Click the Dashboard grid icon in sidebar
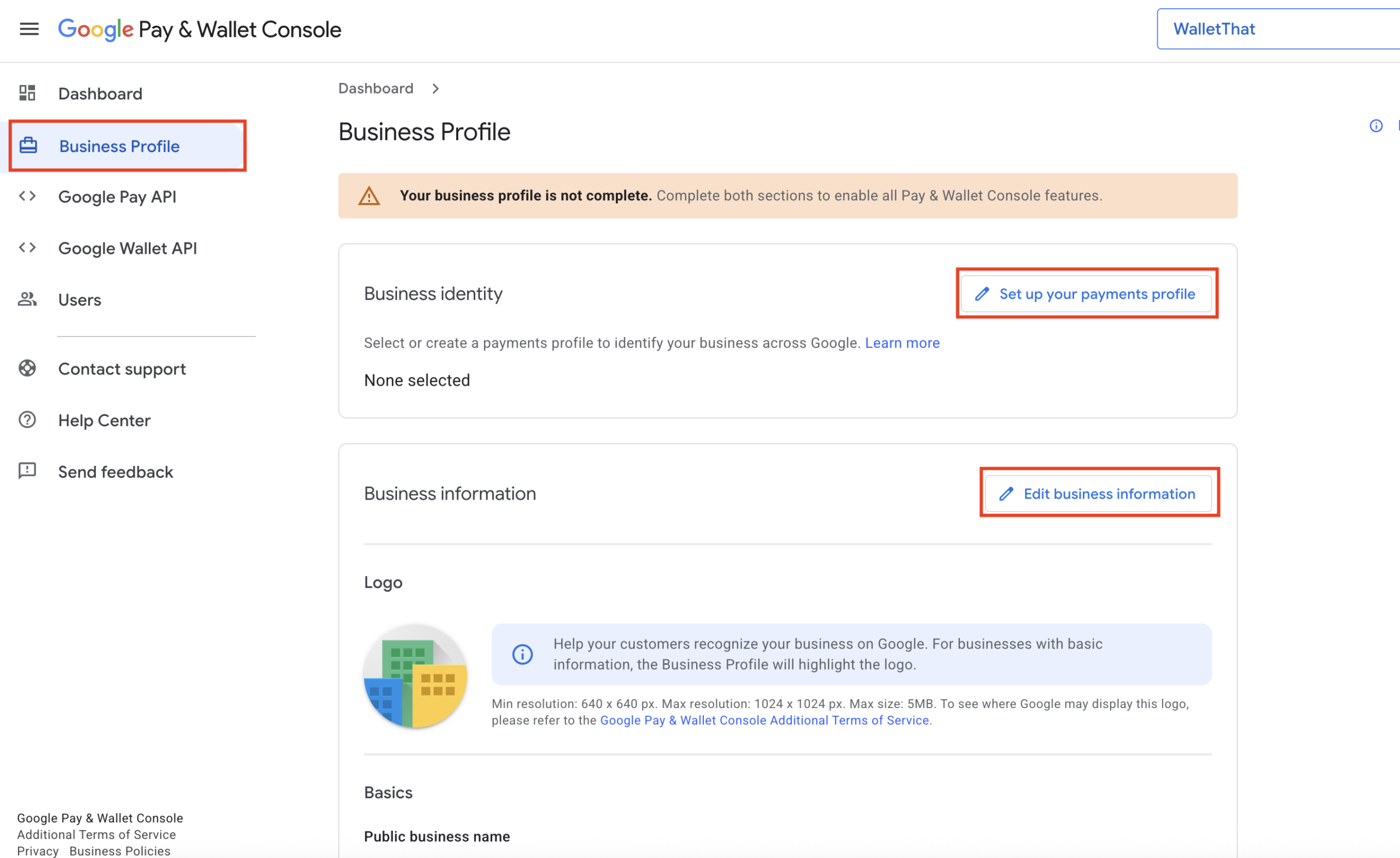The width and height of the screenshot is (1400, 858). tap(27, 92)
